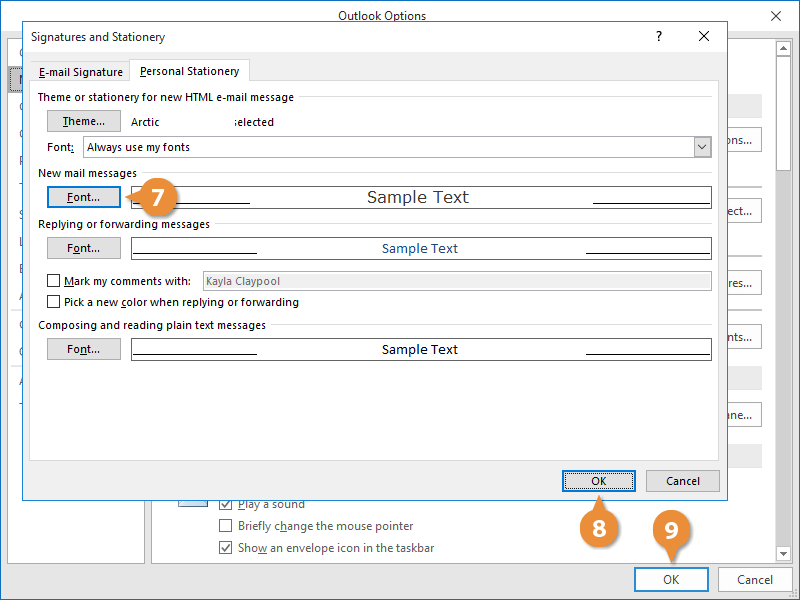The width and height of the screenshot is (800, 600).
Task: Expand the 'Always use my fonts' dropdown
Action: (702, 147)
